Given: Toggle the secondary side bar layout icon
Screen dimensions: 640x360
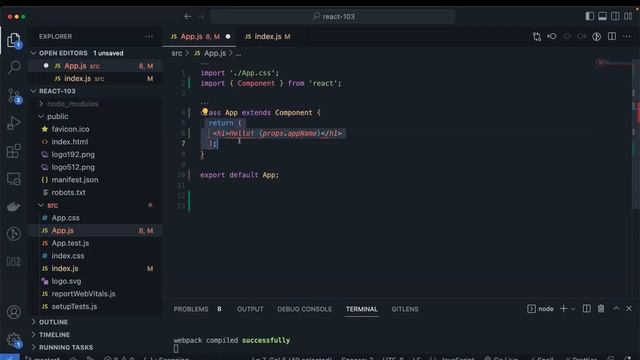Looking at the screenshot, I should click(x=615, y=16).
